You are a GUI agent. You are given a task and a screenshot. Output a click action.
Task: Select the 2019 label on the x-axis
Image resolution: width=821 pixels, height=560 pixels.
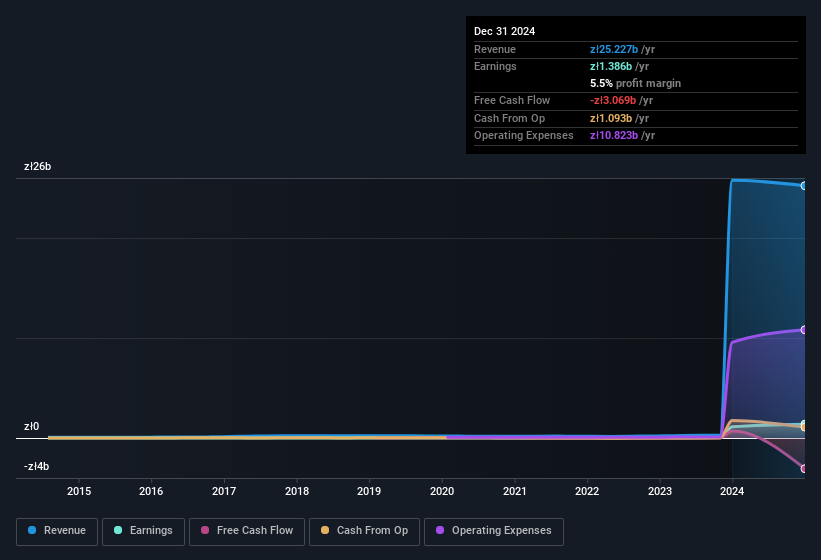pyautogui.click(x=369, y=491)
